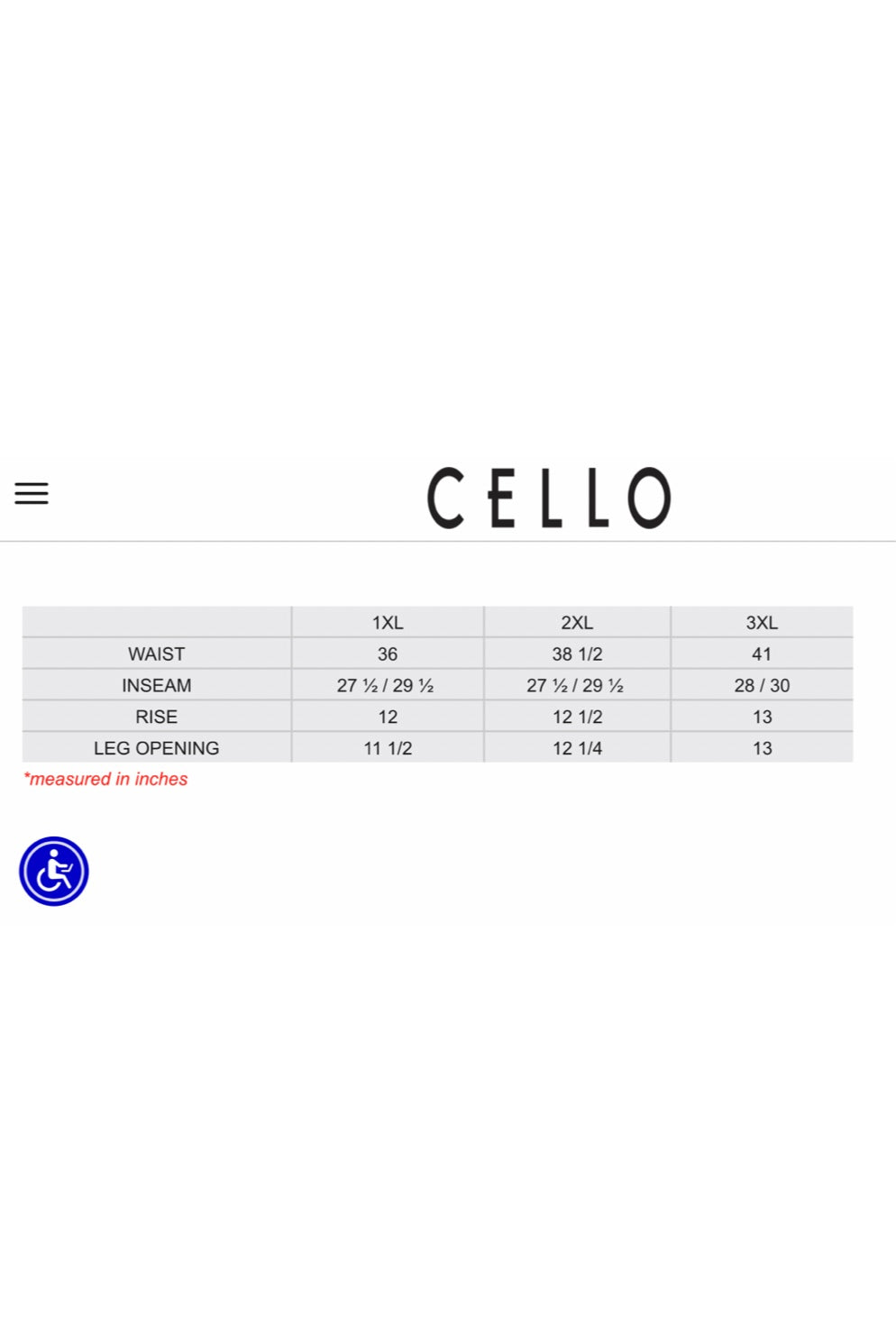This screenshot has height=1344, width=896.
Task: Select the 3XL column header
Action: click(x=762, y=623)
